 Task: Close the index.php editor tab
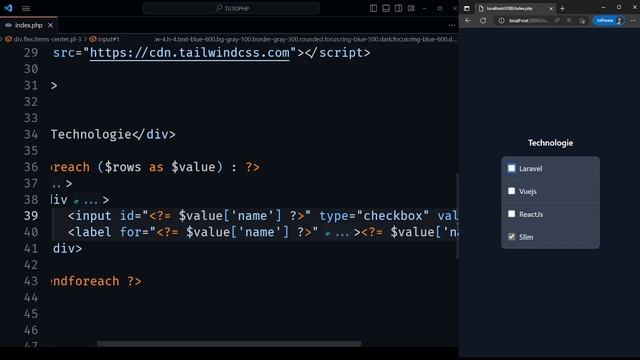pyautogui.click(x=50, y=25)
